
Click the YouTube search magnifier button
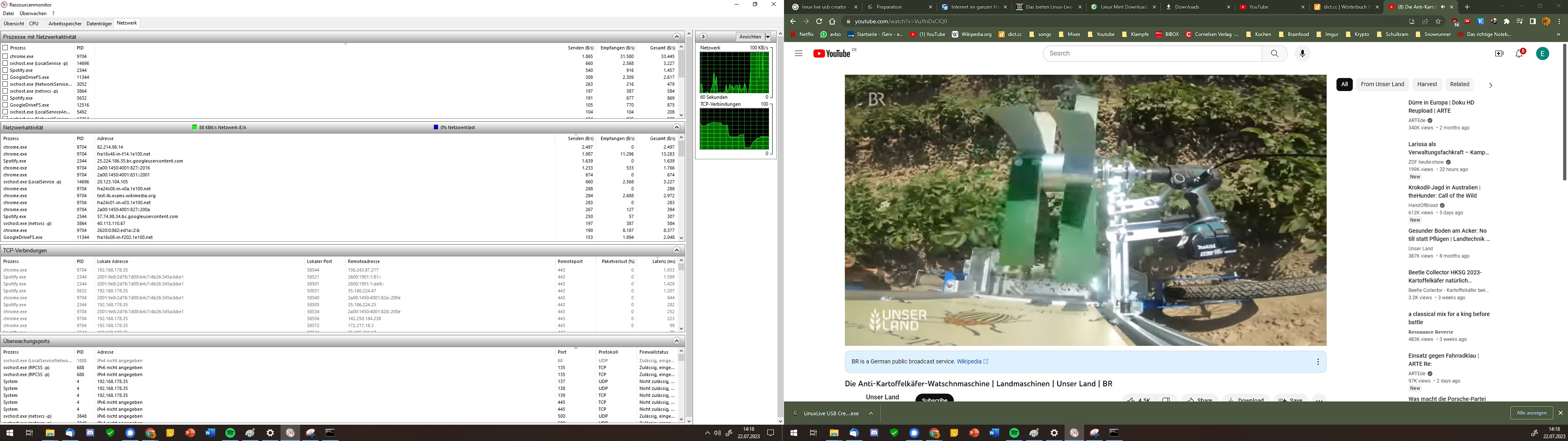pos(1274,53)
